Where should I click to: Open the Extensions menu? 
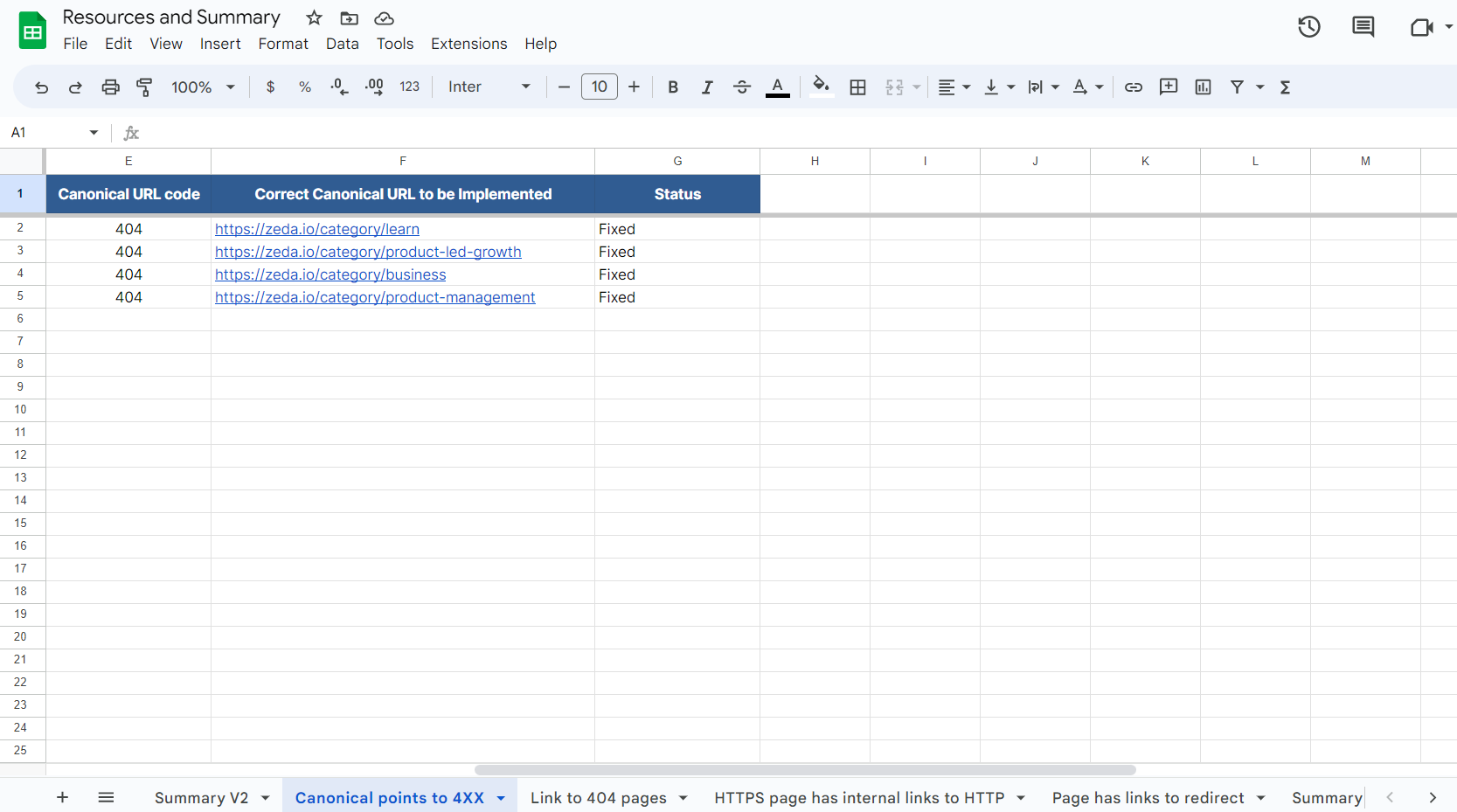point(468,44)
